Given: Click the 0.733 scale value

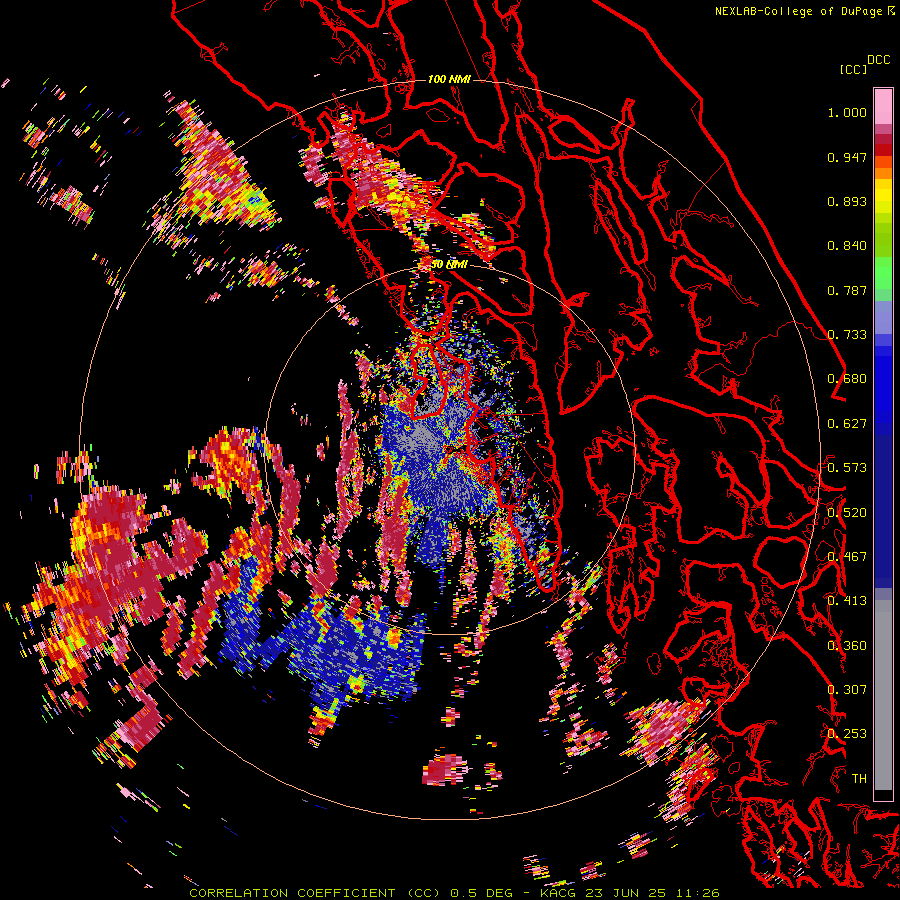Looking at the screenshot, I should tap(847, 335).
